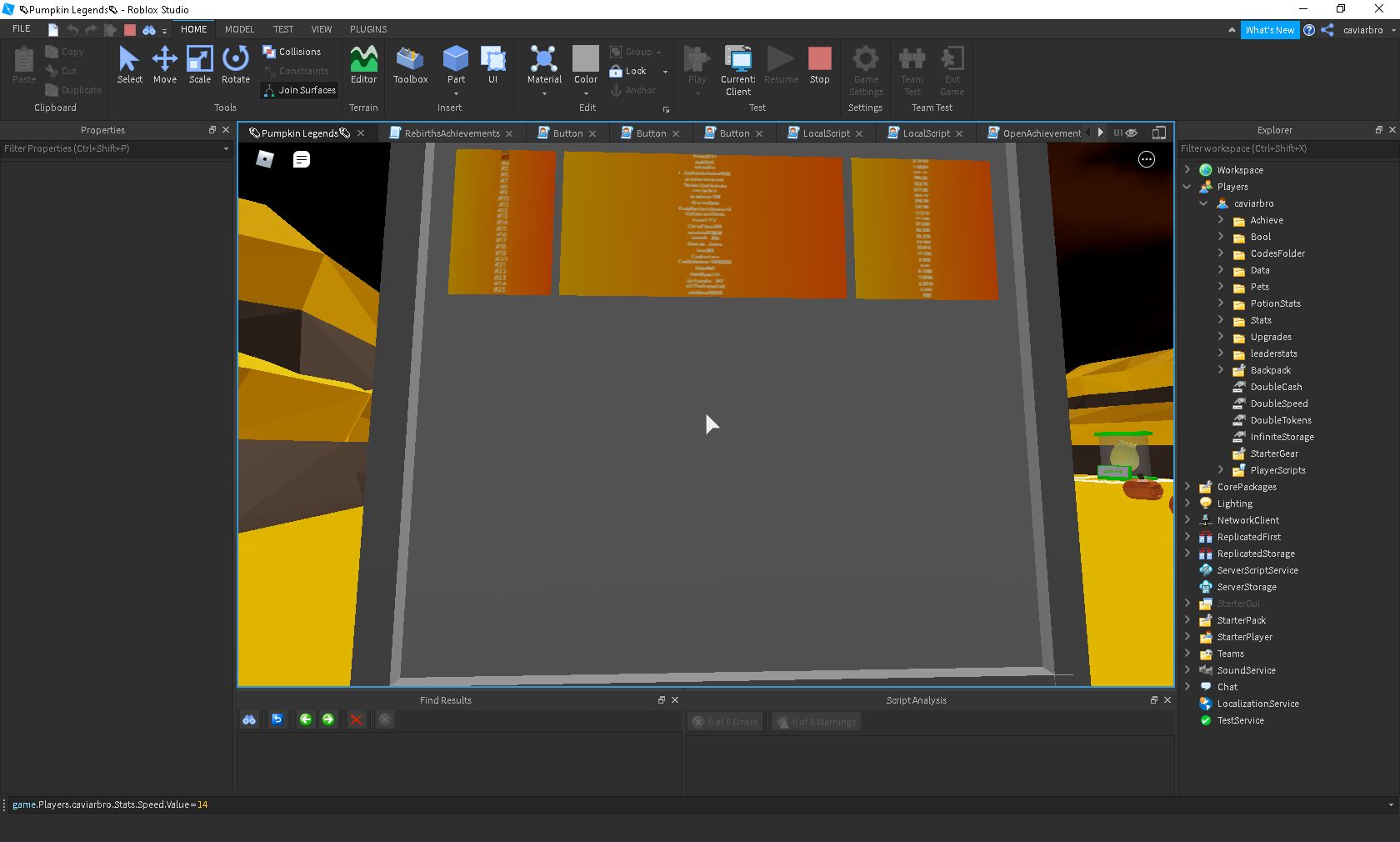This screenshot has height=842, width=1400.
Task: Expand the ReplicatedStorage node
Action: 1187,554
